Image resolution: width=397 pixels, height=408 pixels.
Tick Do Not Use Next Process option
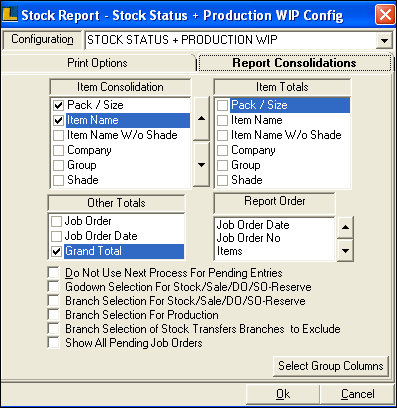(53, 273)
